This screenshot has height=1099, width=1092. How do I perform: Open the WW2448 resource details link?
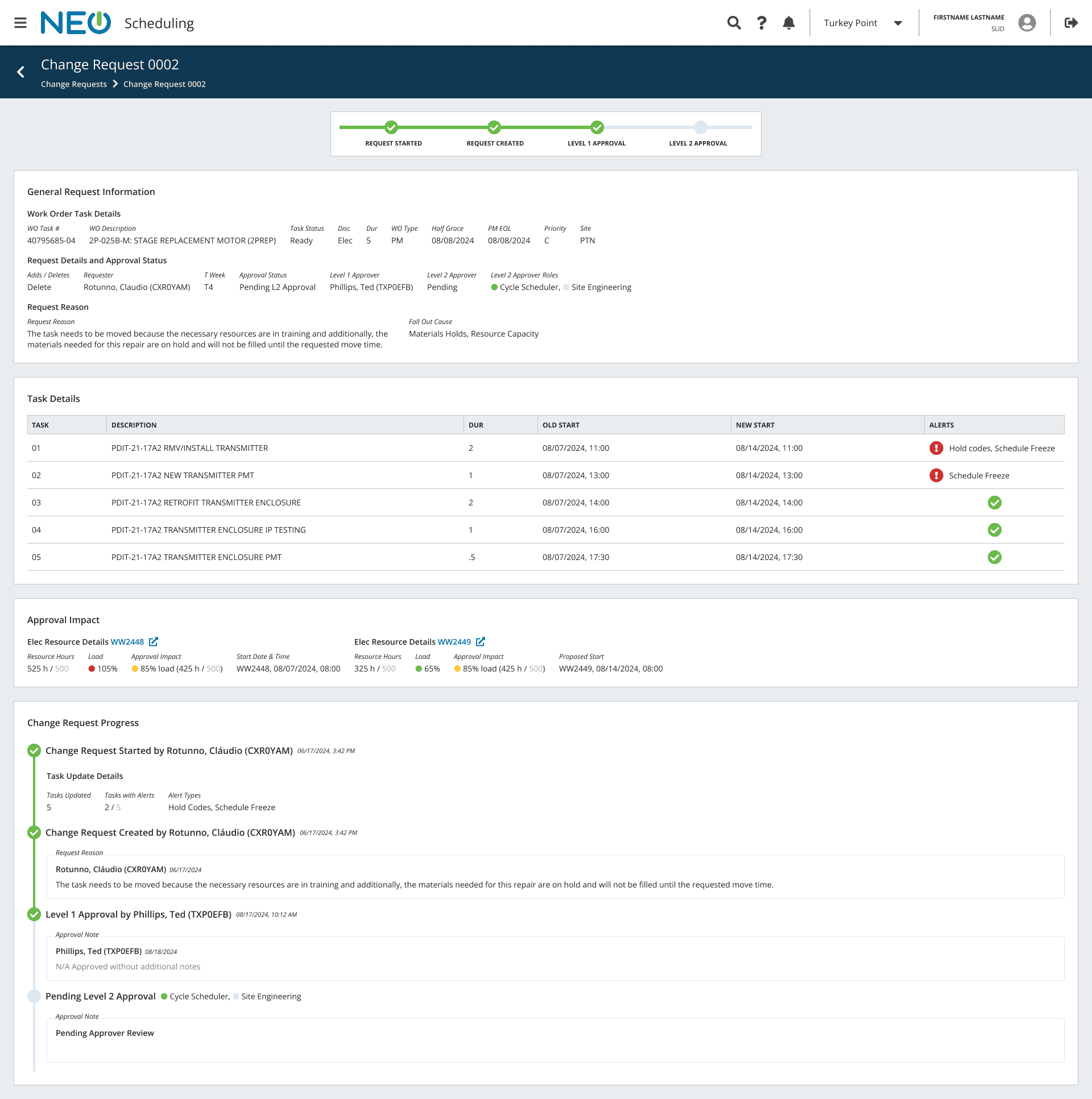click(x=127, y=642)
